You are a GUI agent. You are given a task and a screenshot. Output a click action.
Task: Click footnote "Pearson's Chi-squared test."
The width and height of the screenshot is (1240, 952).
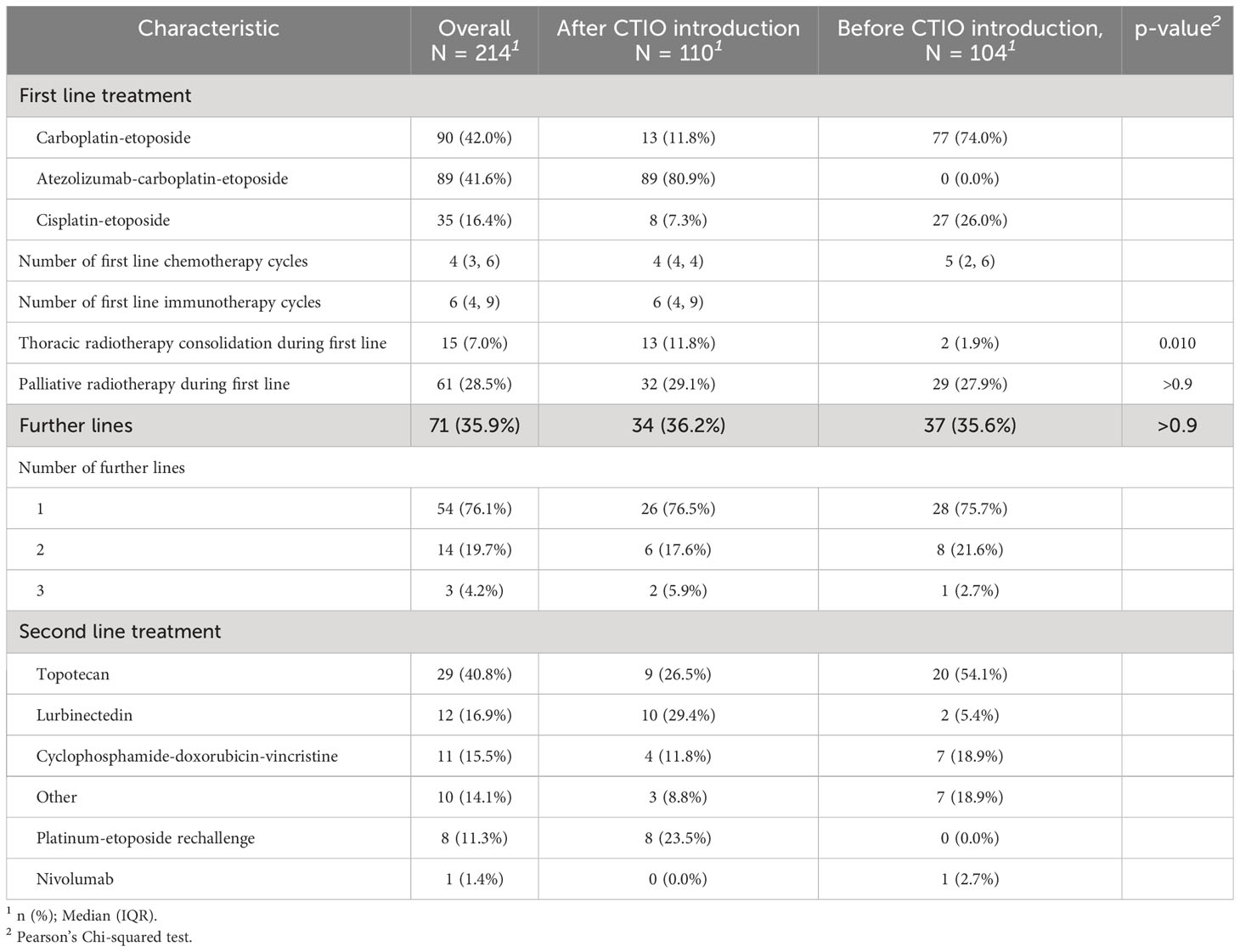[104, 938]
